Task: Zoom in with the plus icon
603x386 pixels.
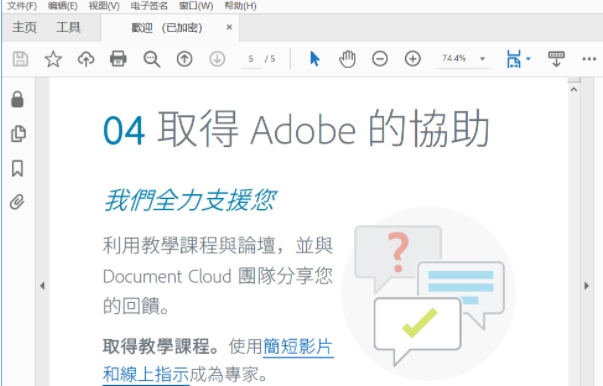Action: pos(413,59)
